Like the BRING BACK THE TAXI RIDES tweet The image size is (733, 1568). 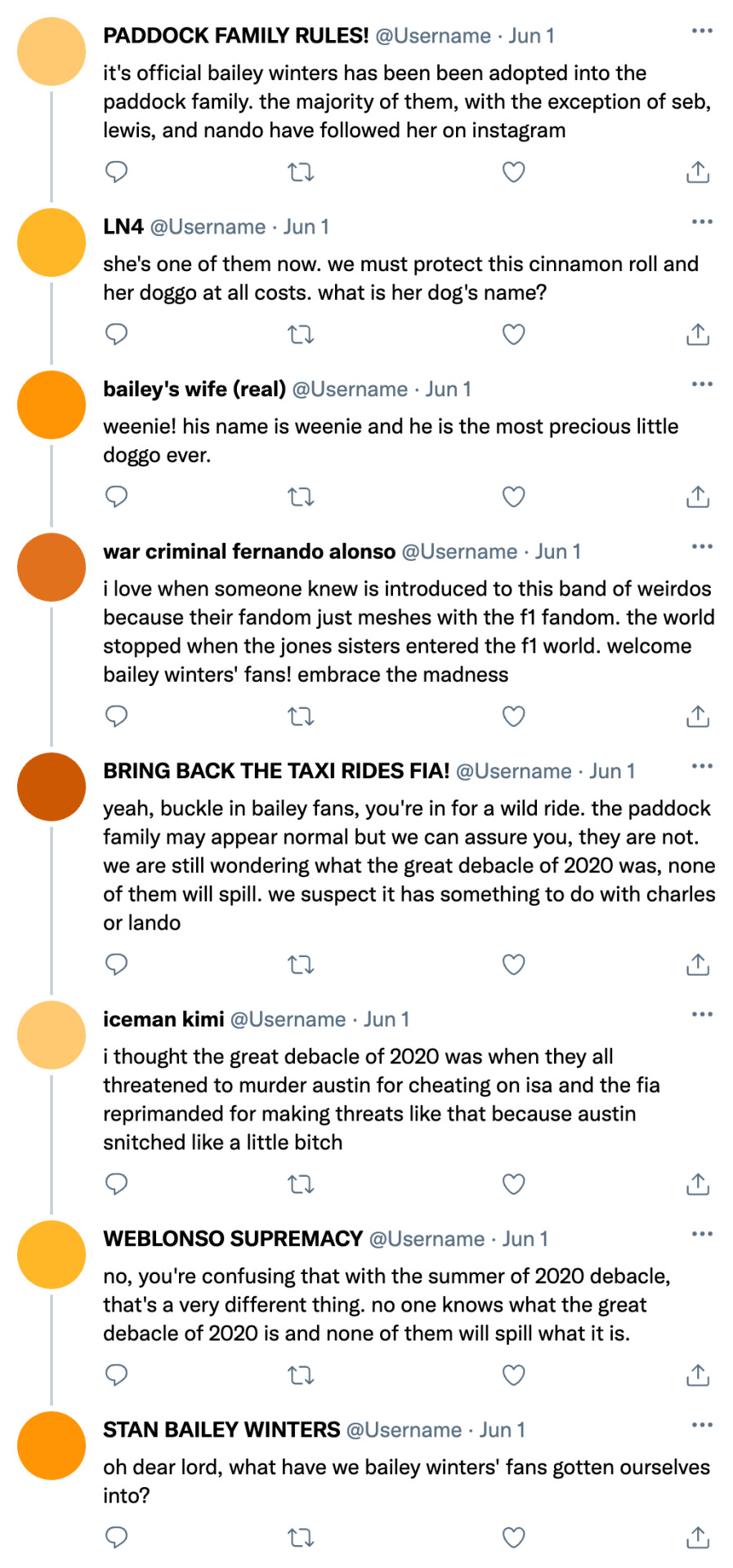coord(513,964)
